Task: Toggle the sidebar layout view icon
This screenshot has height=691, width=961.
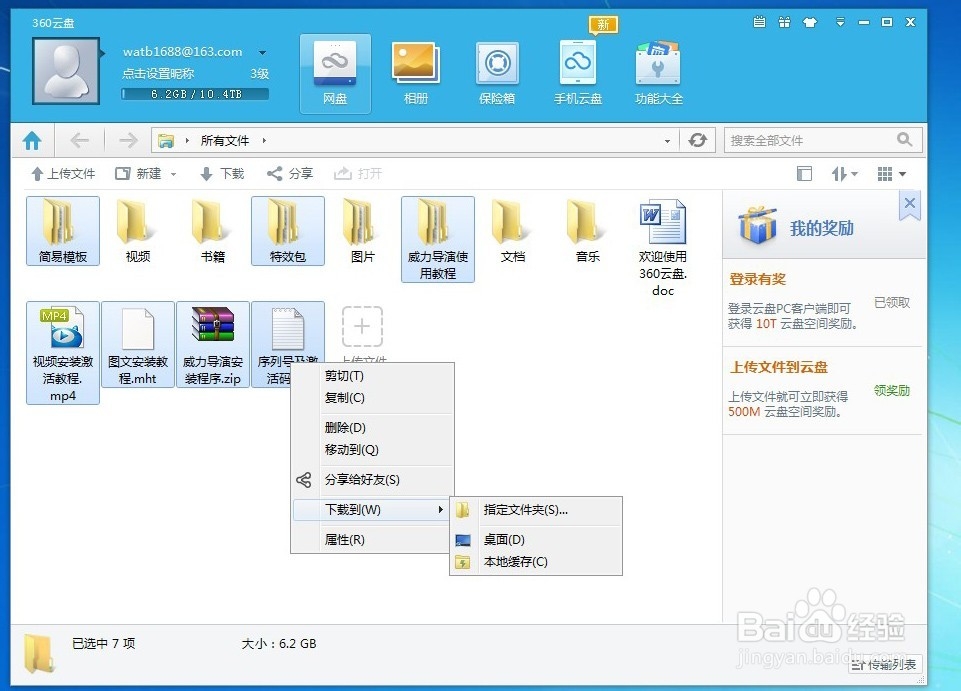Action: [x=804, y=173]
